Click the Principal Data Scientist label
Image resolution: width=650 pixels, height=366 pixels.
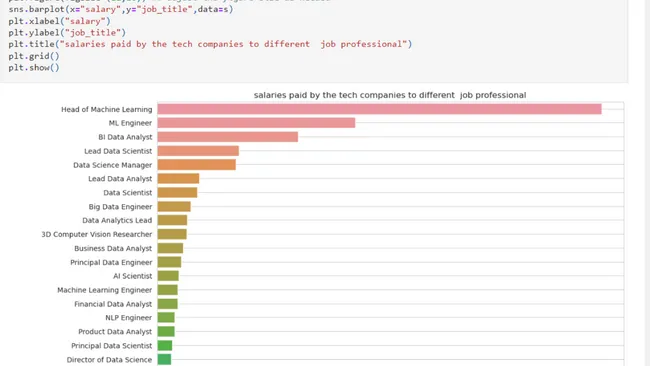(112, 345)
